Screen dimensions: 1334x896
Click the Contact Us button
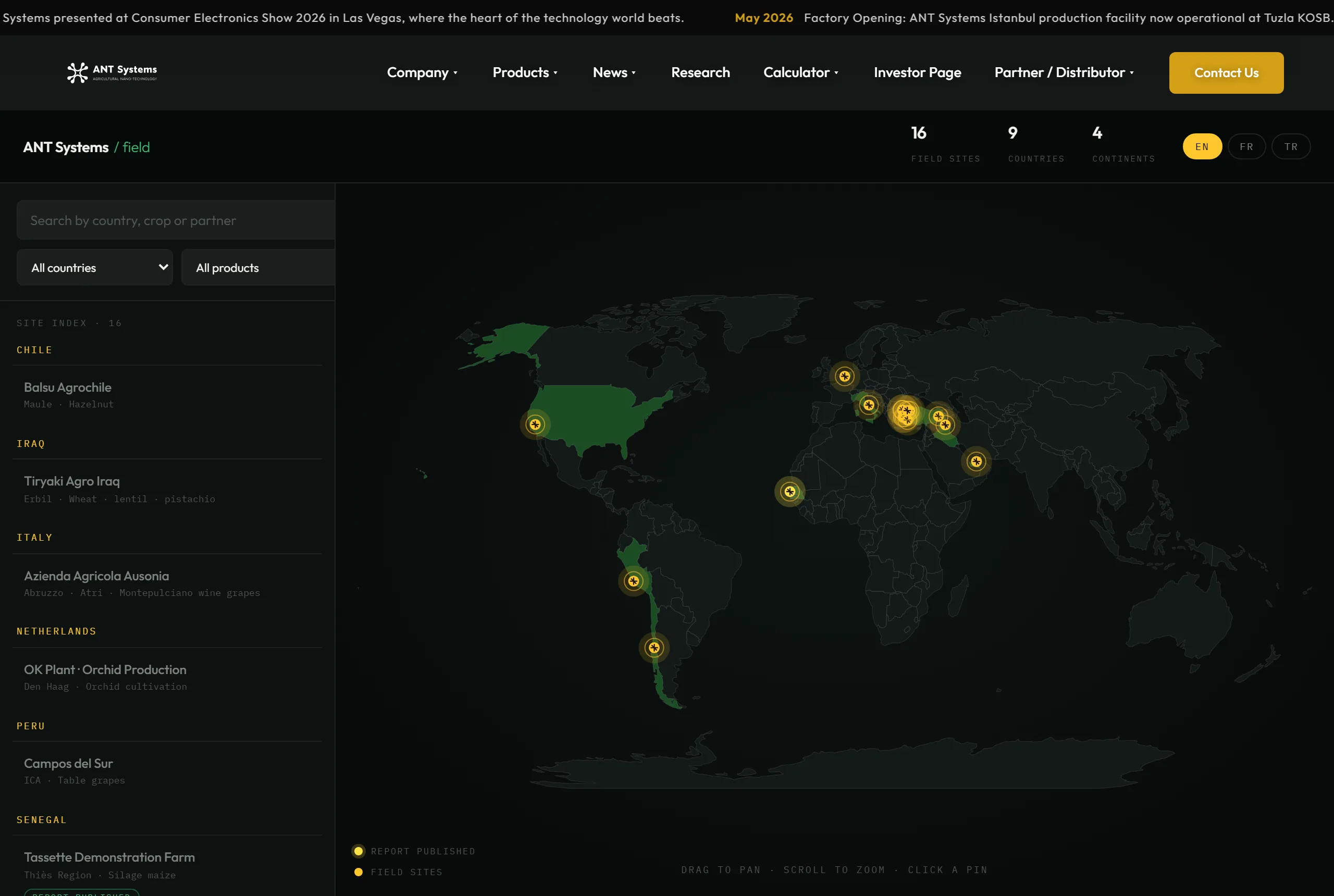(x=1226, y=72)
